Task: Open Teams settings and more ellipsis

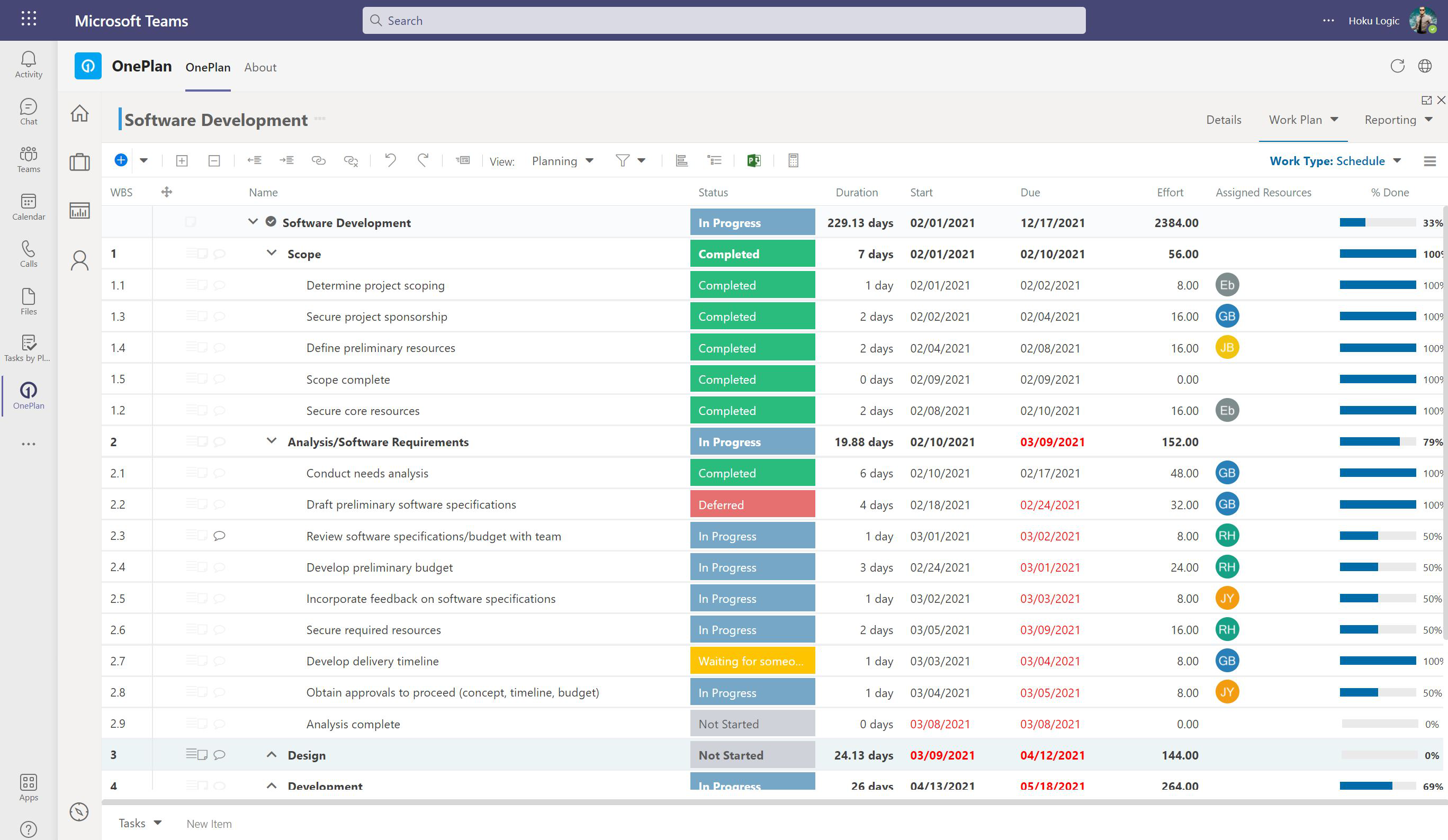Action: click(x=1328, y=21)
